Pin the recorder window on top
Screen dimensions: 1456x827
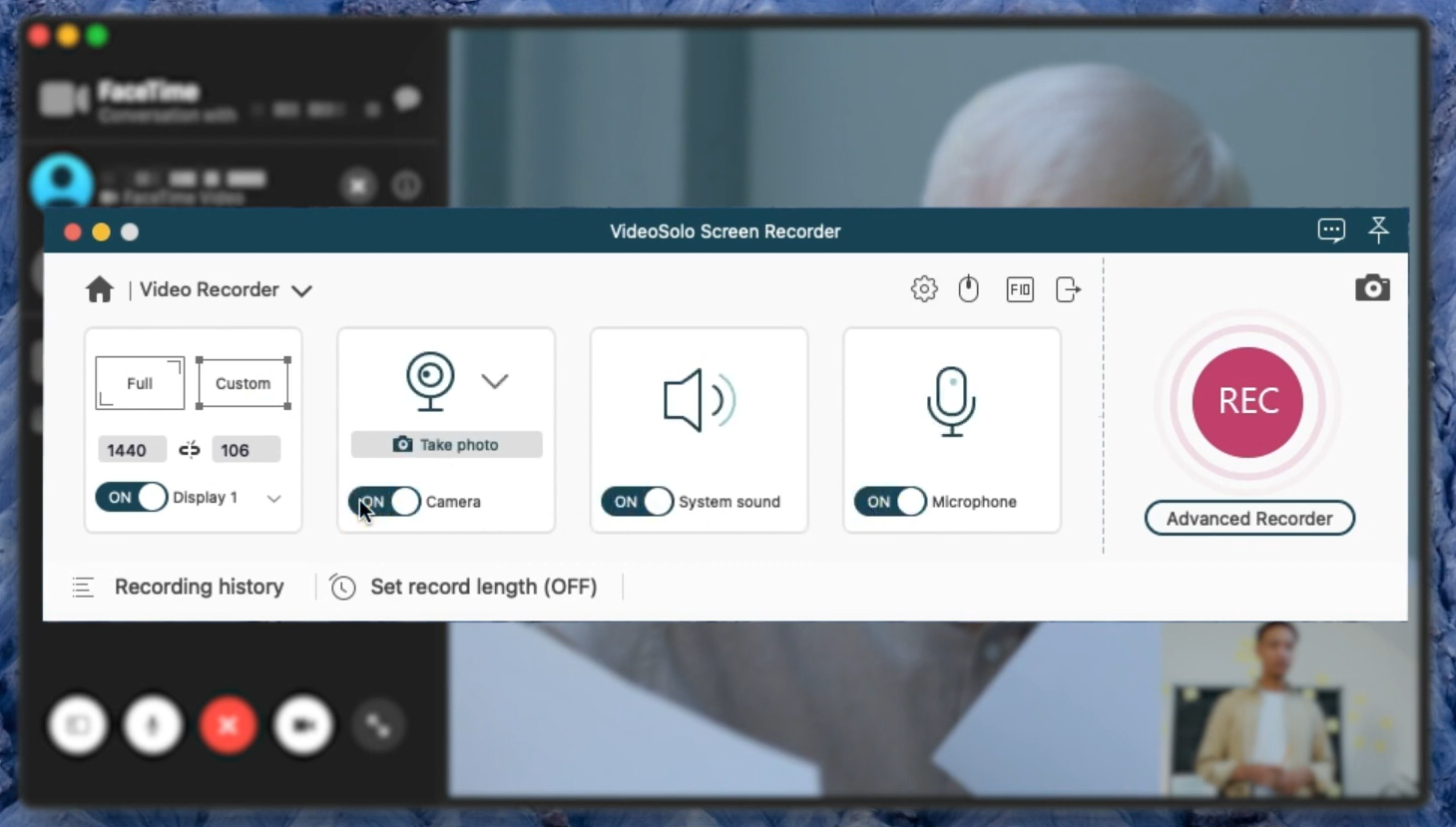[1379, 230]
